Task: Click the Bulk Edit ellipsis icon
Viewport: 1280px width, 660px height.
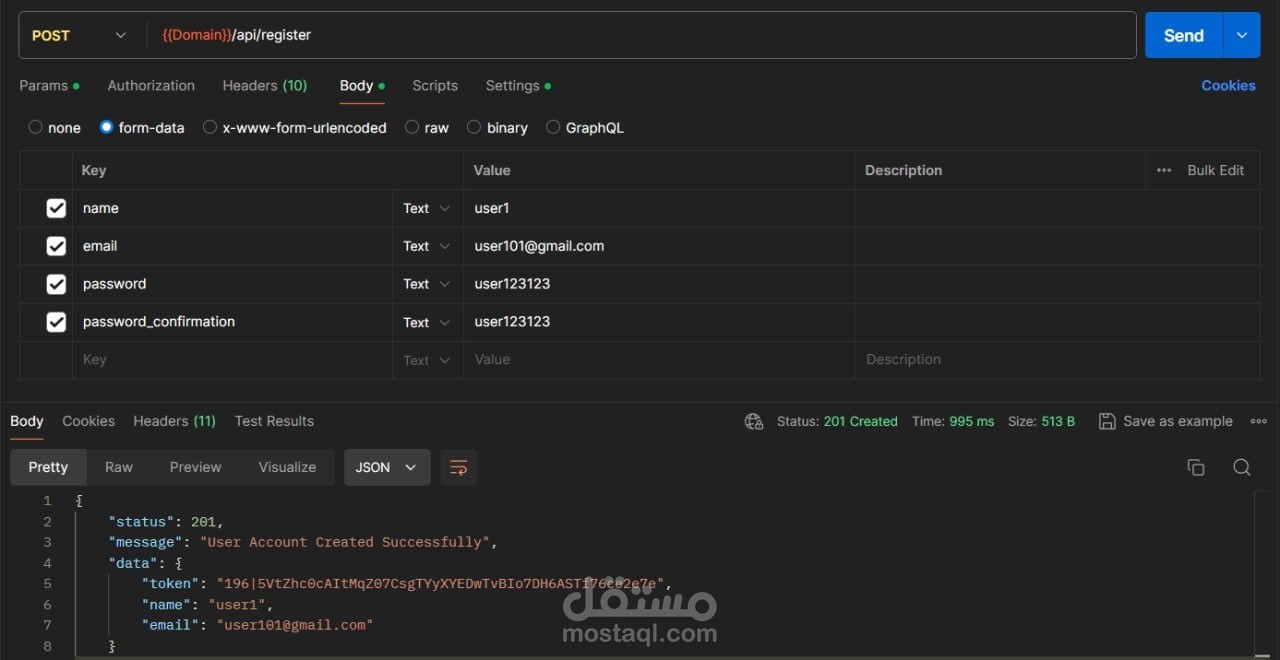Action: click(x=1164, y=170)
